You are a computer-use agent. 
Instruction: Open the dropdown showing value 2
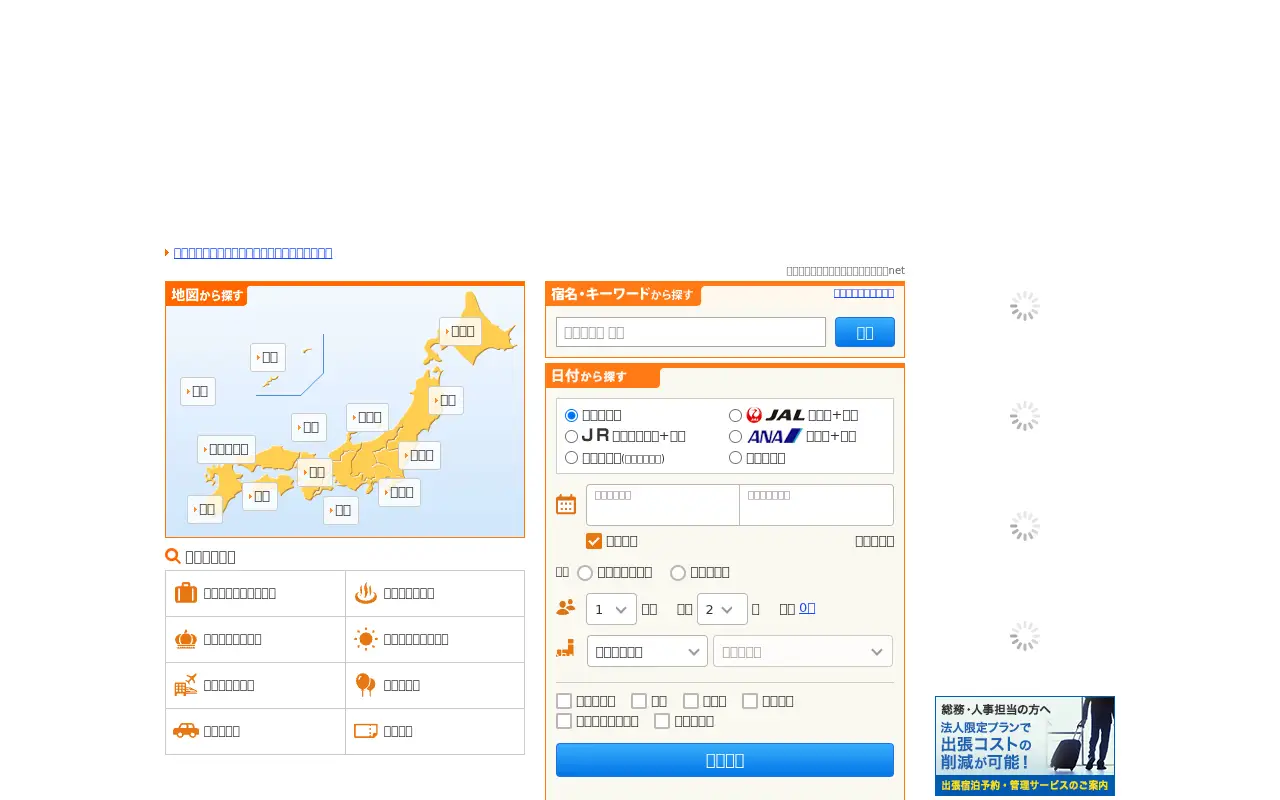(722, 608)
